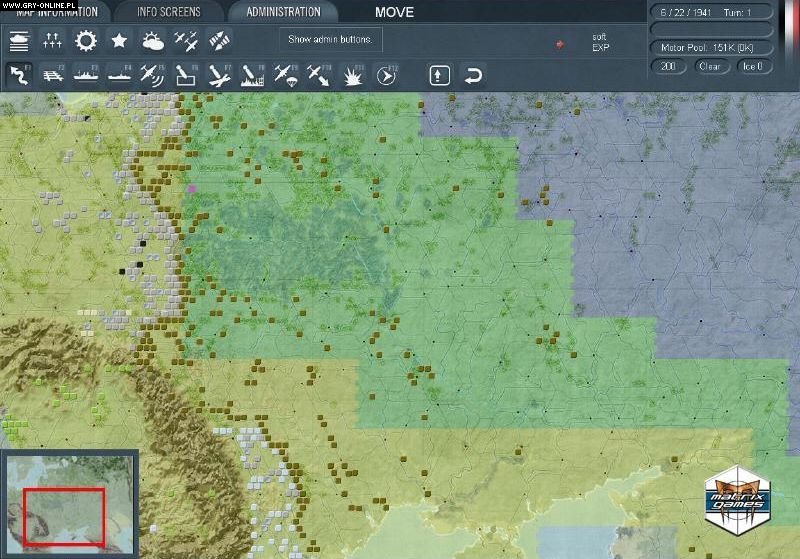Select the air transport parachute icon (F9)

coord(286,75)
